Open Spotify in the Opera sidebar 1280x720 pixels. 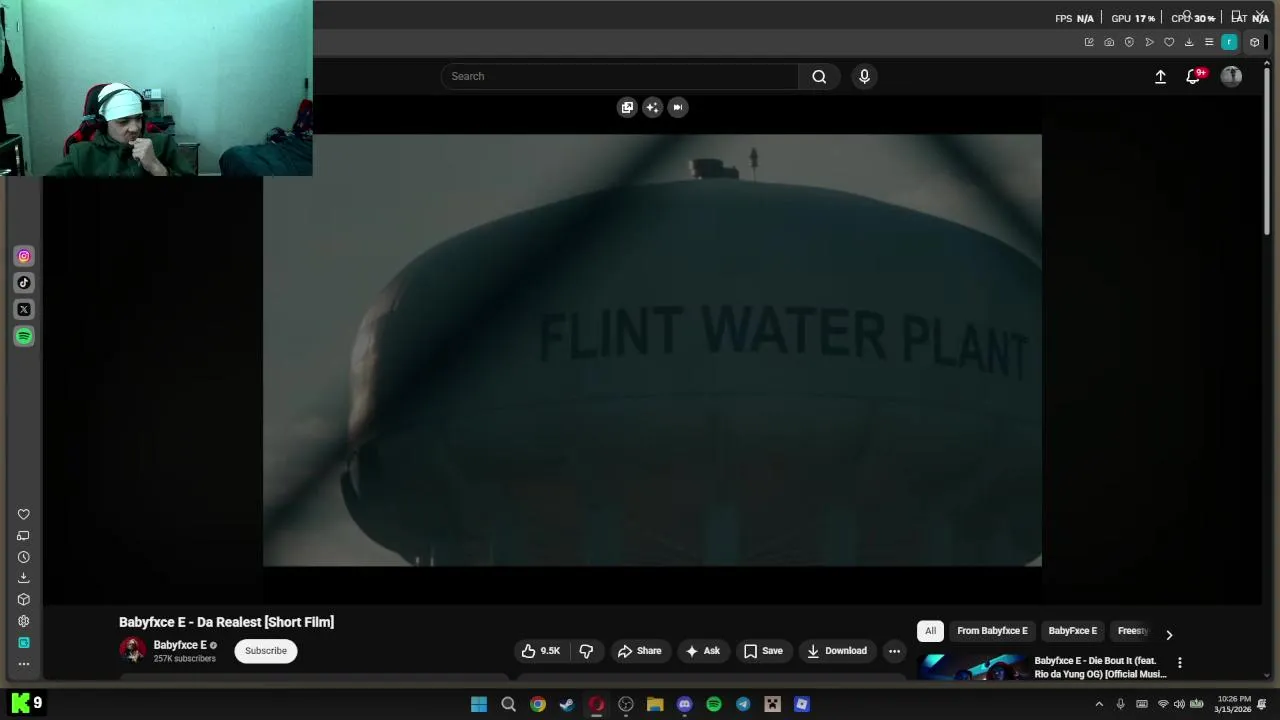pyautogui.click(x=24, y=336)
